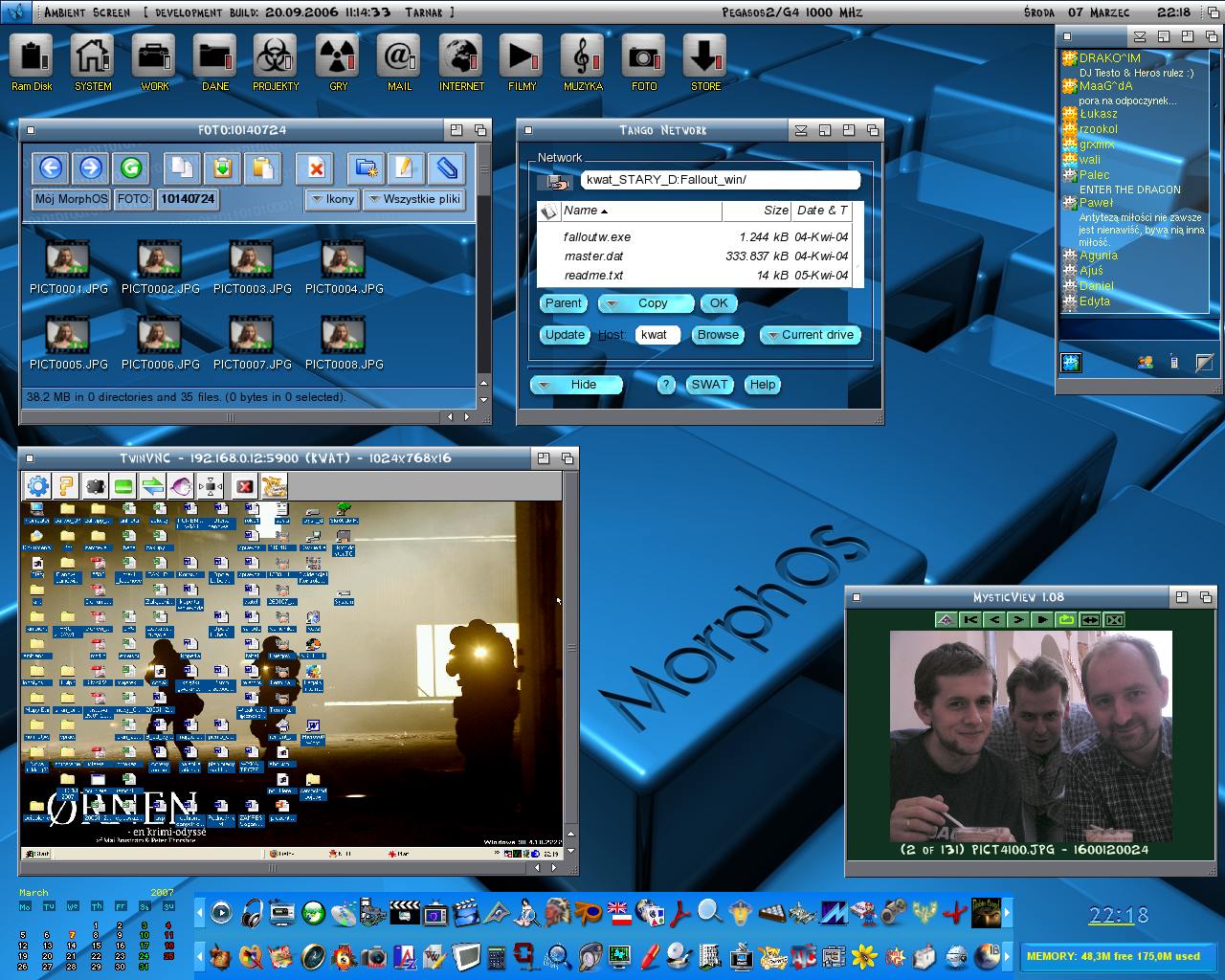1225x980 pixels.
Task: Go back in FOTO file window
Action: coord(51,168)
